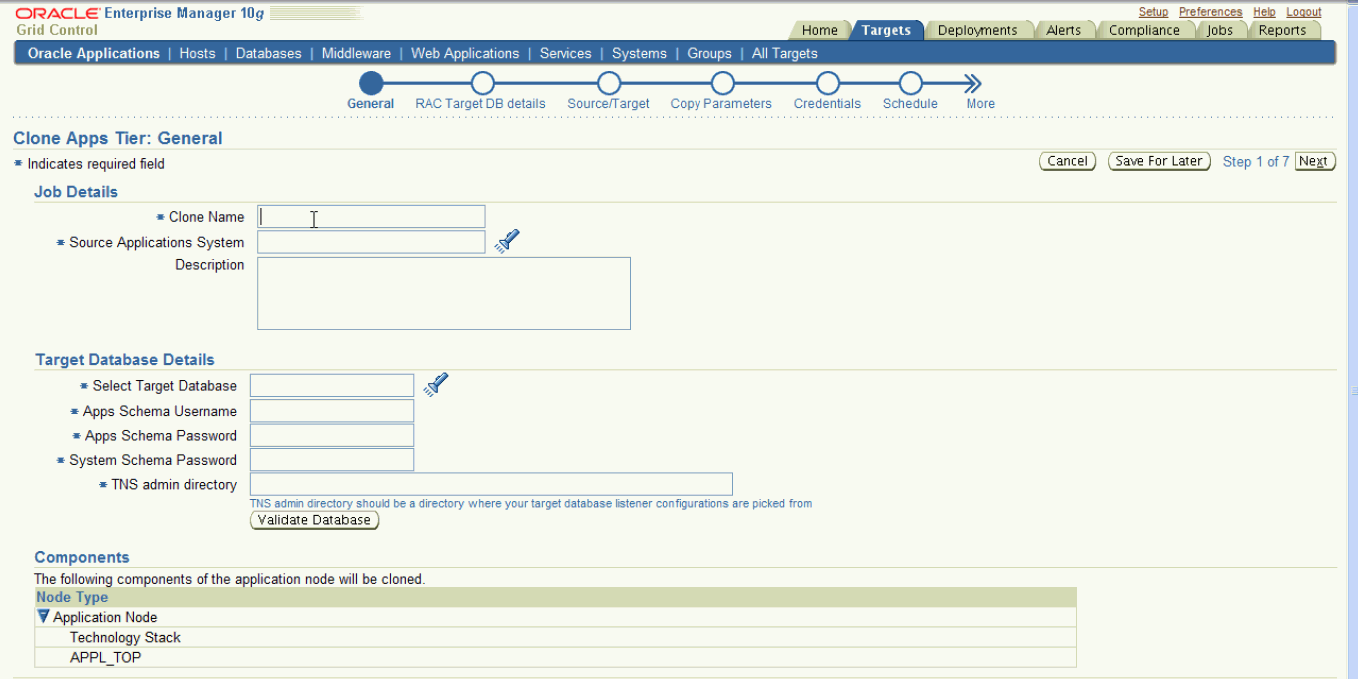
Task: Open the Deployments tab
Action: coord(977,30)
